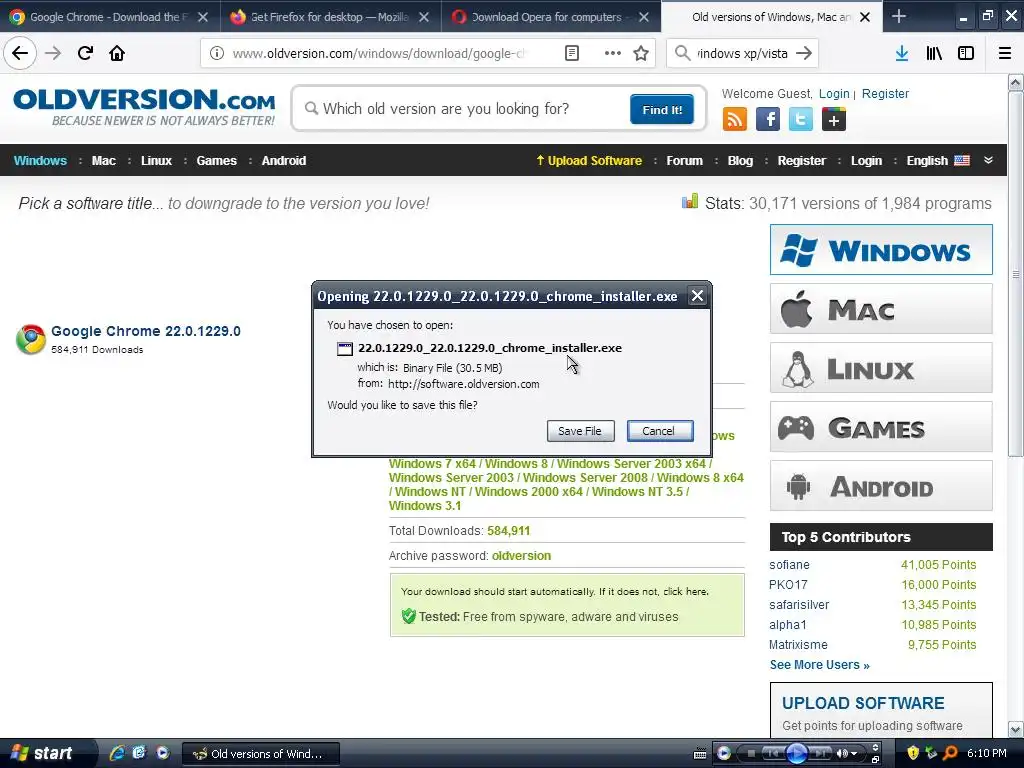Open the Forum nav link
The width and height of the screenshot is (1024, 768).
684,161
